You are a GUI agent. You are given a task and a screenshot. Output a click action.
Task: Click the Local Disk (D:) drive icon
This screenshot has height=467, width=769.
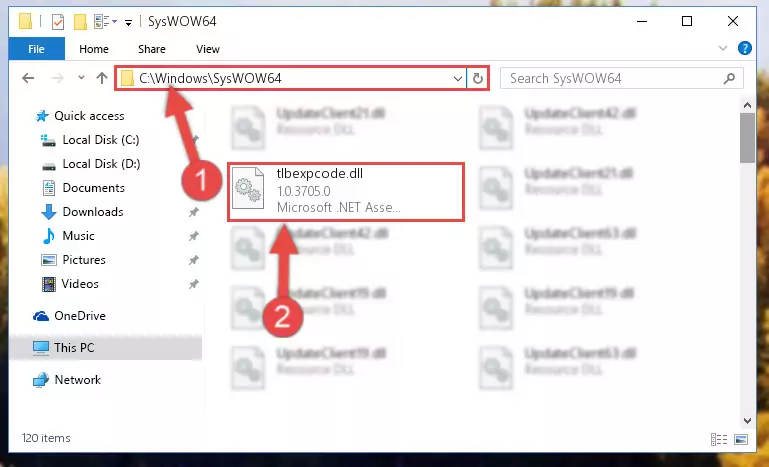tap(49, 166)
